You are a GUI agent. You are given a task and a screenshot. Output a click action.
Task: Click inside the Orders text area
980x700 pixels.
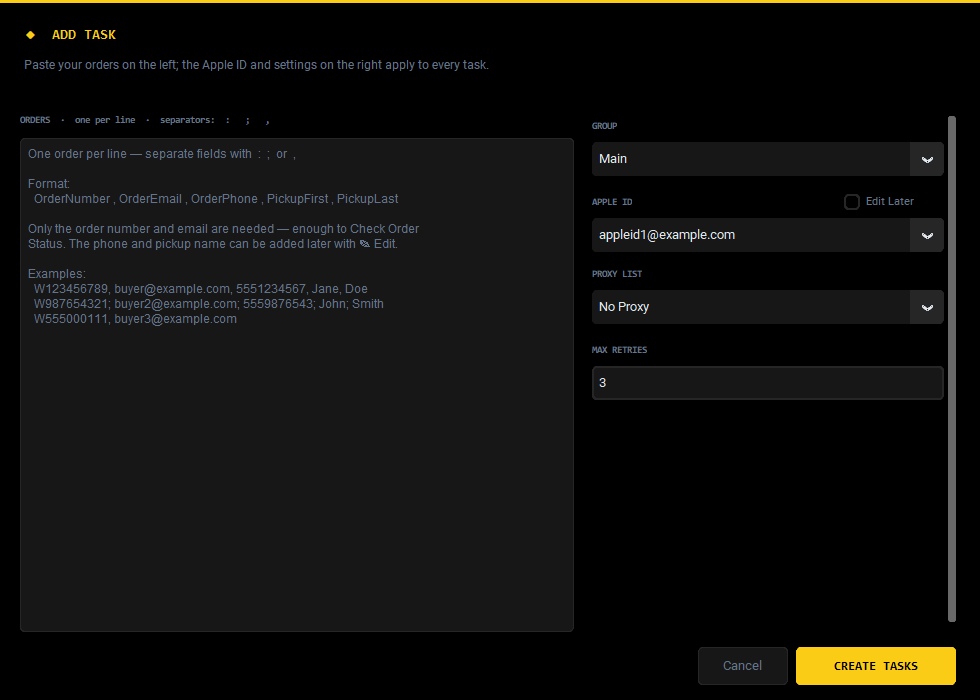(x=297, y=385)
